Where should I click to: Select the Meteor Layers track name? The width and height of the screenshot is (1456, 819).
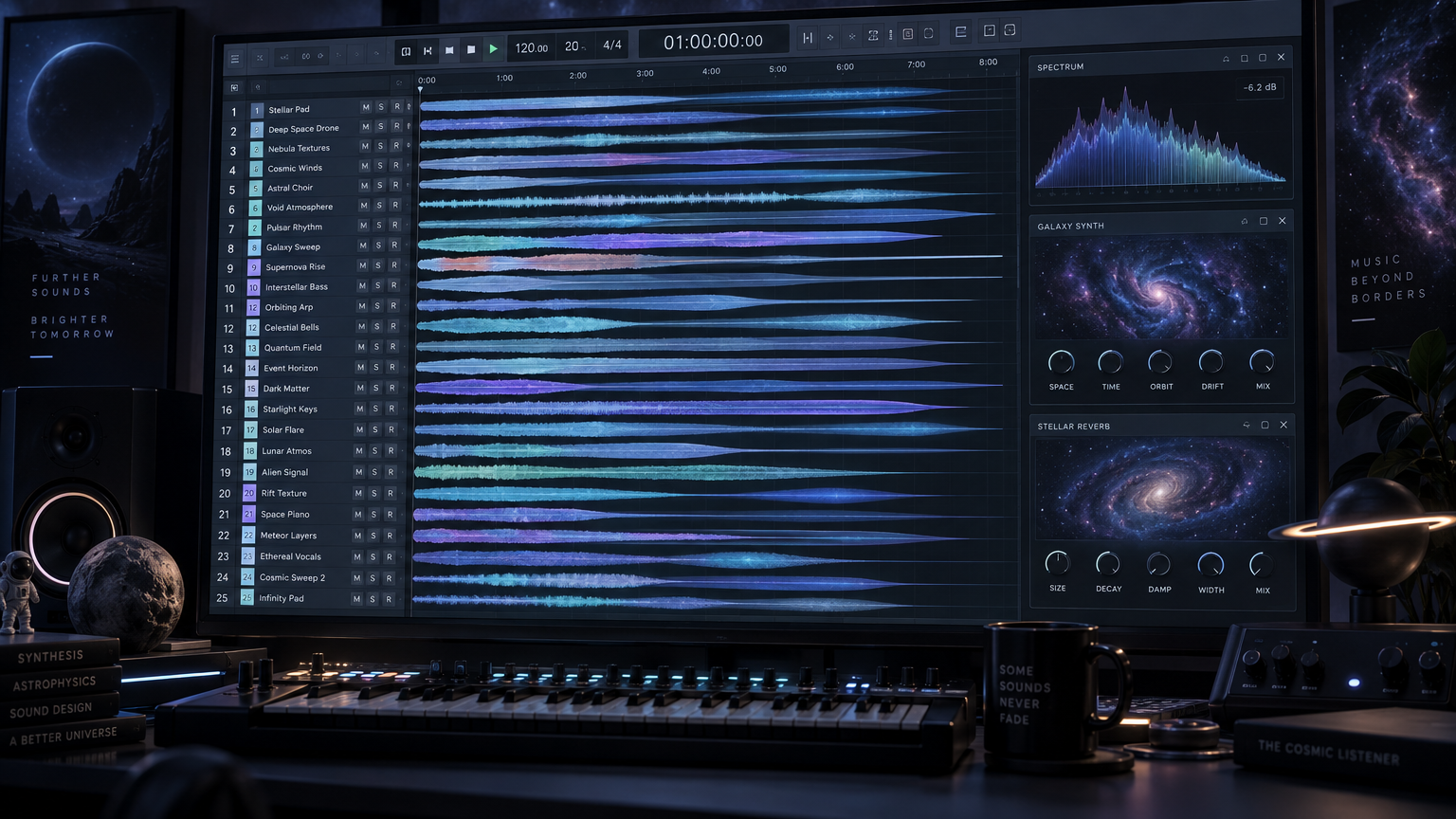(x=288, y=536)
